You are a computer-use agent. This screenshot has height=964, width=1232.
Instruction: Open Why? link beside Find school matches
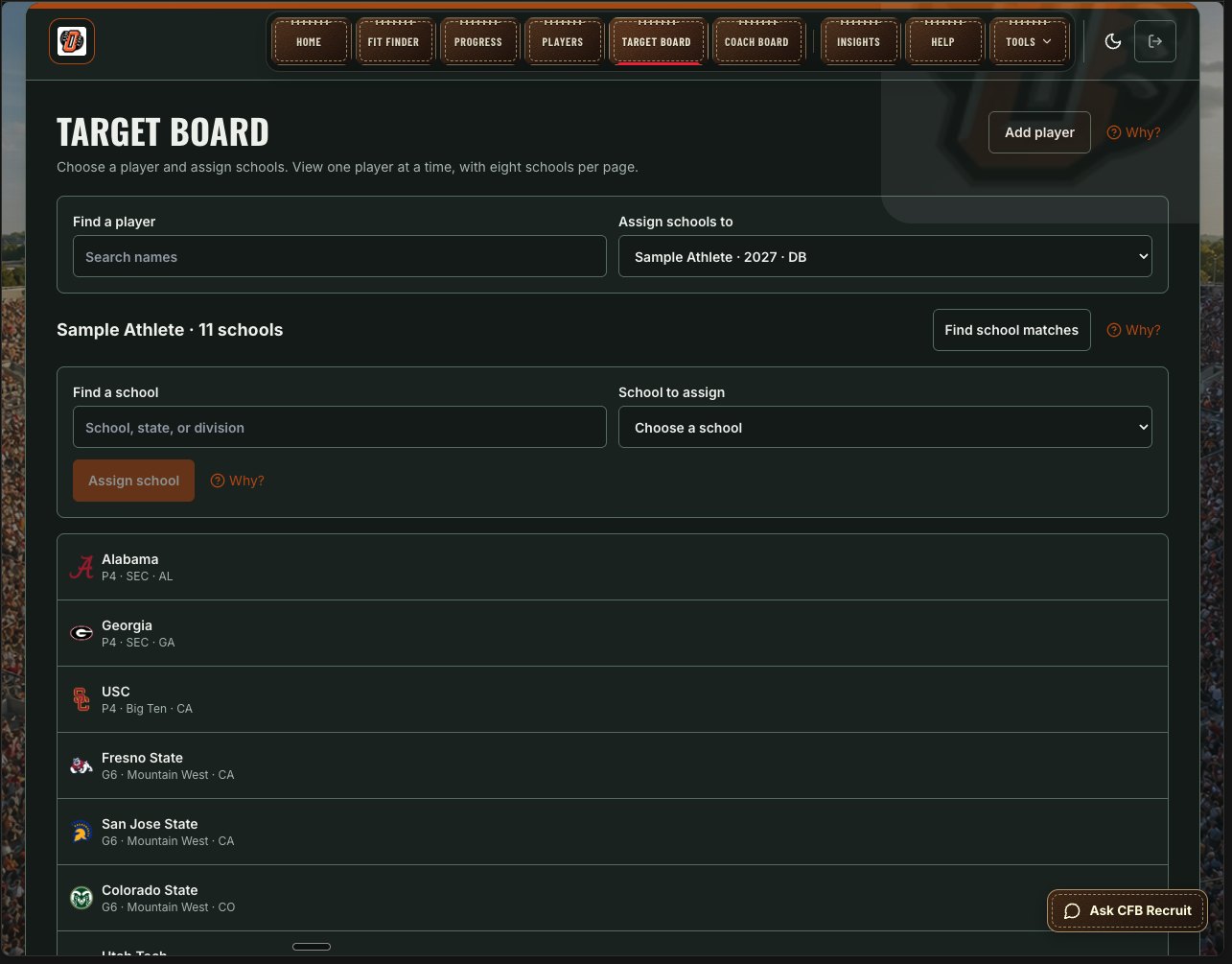1133,330
